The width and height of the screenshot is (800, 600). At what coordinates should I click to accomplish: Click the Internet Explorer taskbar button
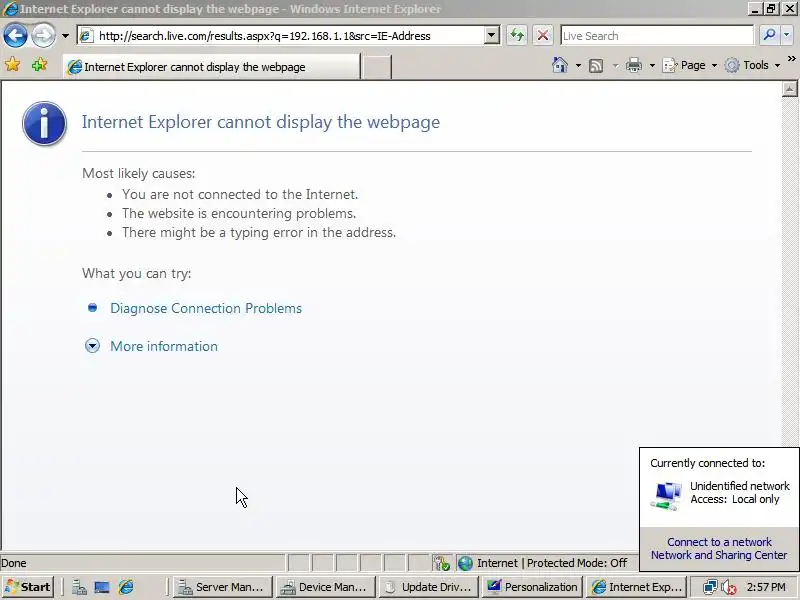pyautogui.click(x=636, y=587)
